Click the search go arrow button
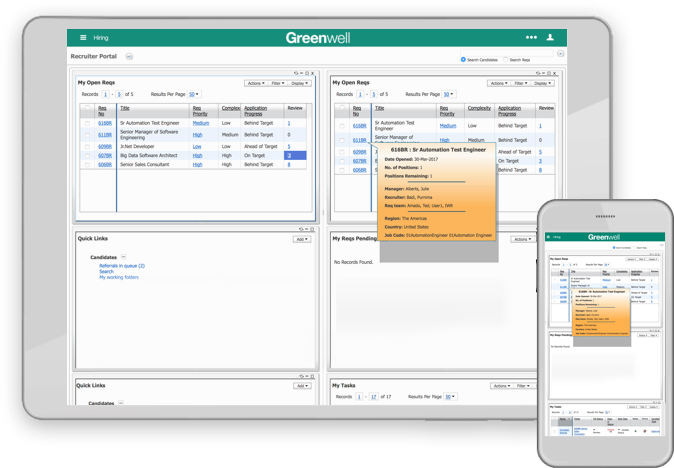The image size is (674, 468). (x=561, y=53)
